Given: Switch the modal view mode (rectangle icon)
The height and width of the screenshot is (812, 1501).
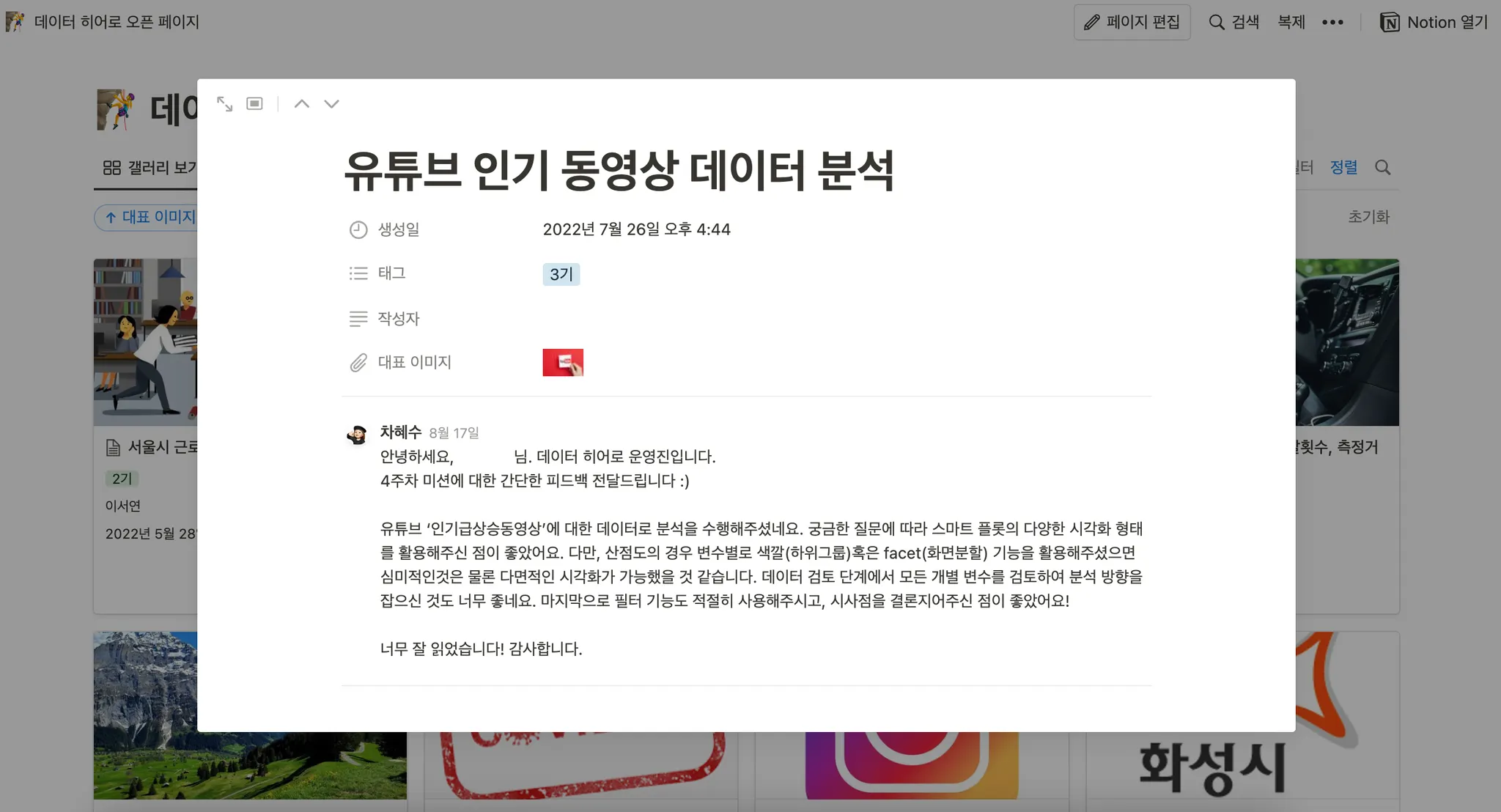Looking at the screenshot, I should 254,104.
